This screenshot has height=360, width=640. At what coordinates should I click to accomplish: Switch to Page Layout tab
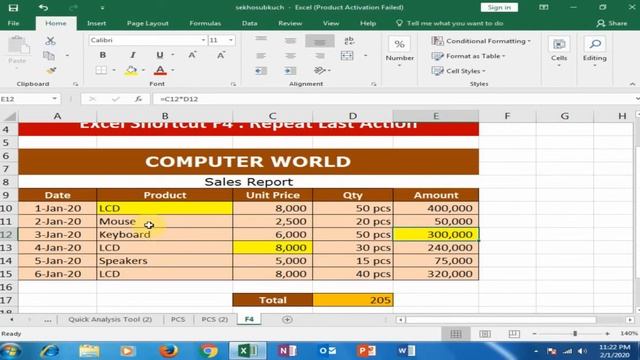(148, 23)
